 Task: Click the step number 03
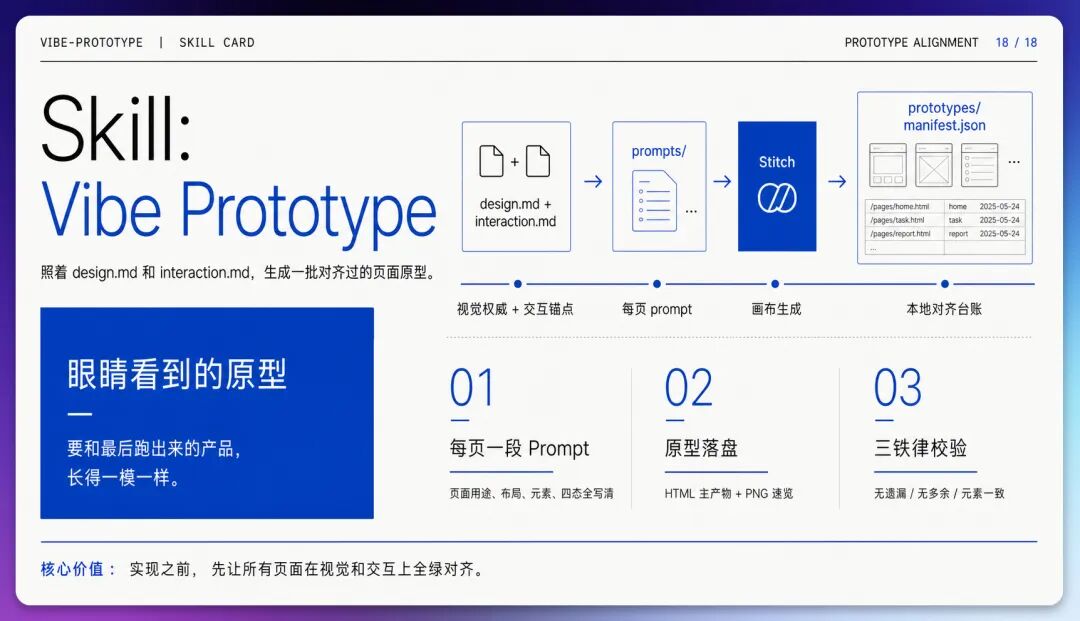coord(897,388)
